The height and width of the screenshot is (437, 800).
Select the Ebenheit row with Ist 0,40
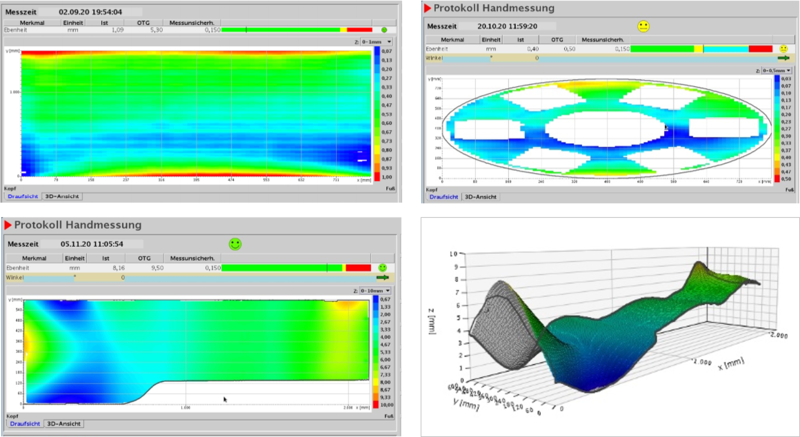click(x=608, y=49)
